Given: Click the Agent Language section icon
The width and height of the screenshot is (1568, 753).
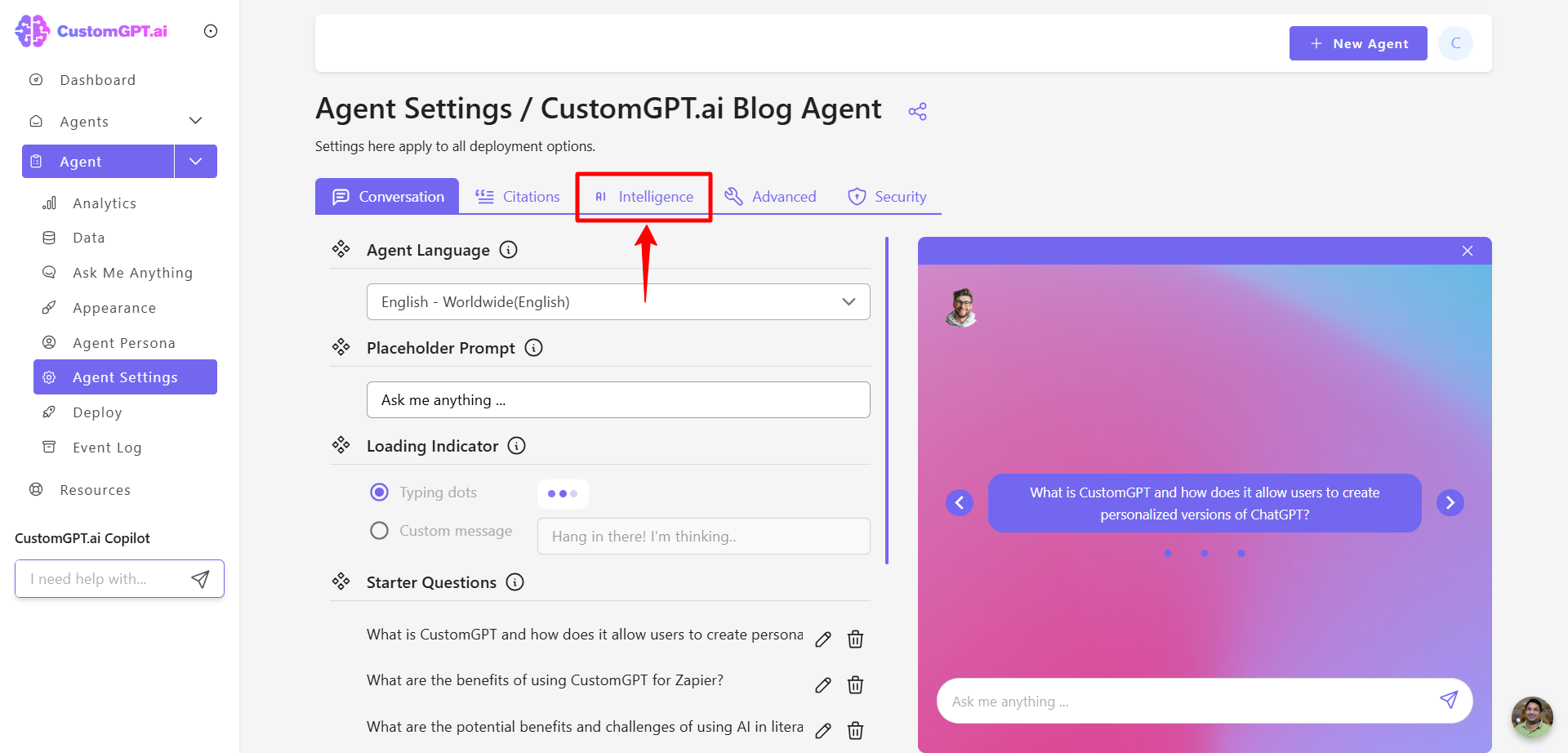Looking at the screenshot, I should [x=341, y=249].
